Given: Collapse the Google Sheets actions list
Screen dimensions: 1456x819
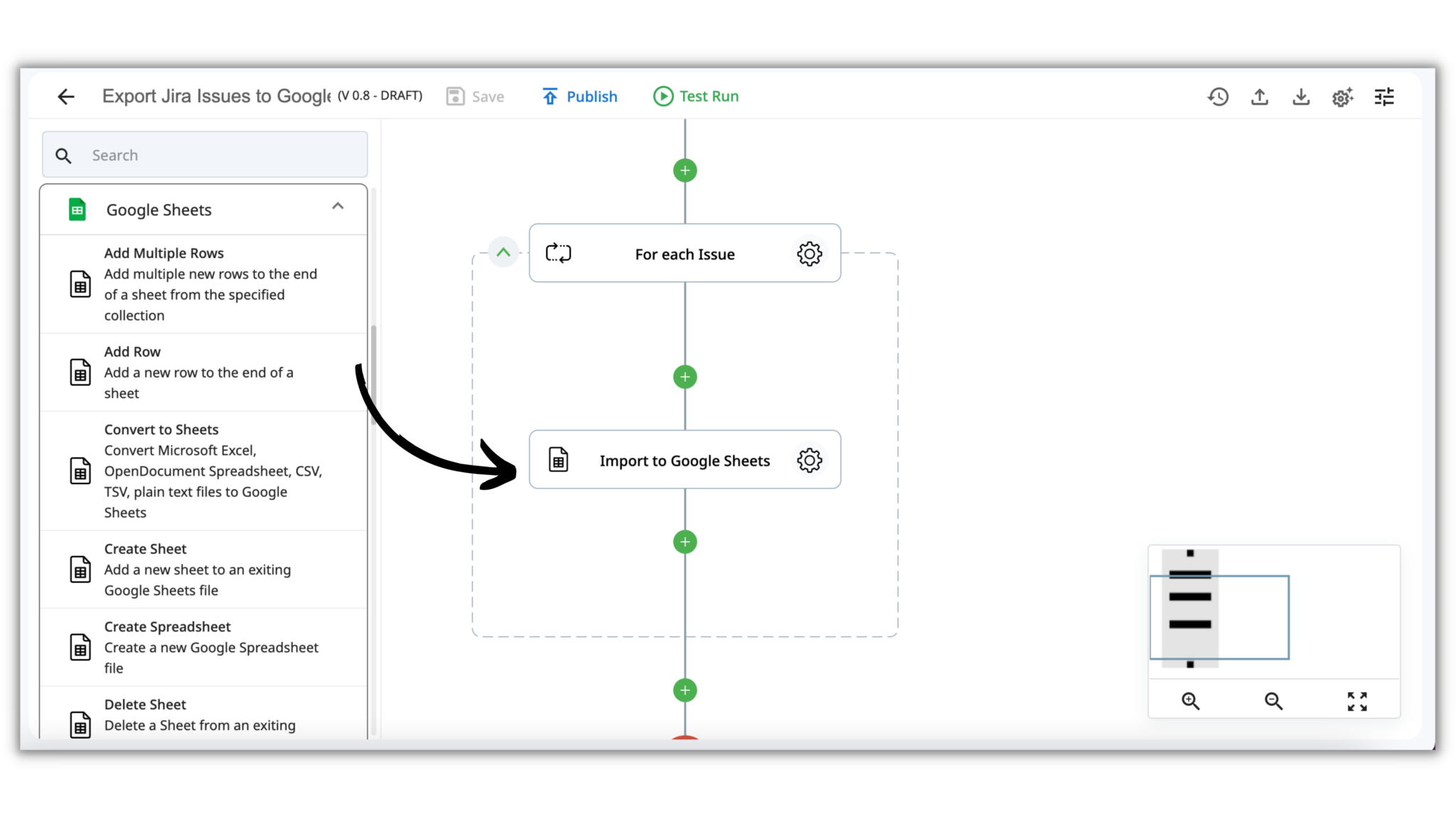Looking at the screenshot, I should coord(338,207).
